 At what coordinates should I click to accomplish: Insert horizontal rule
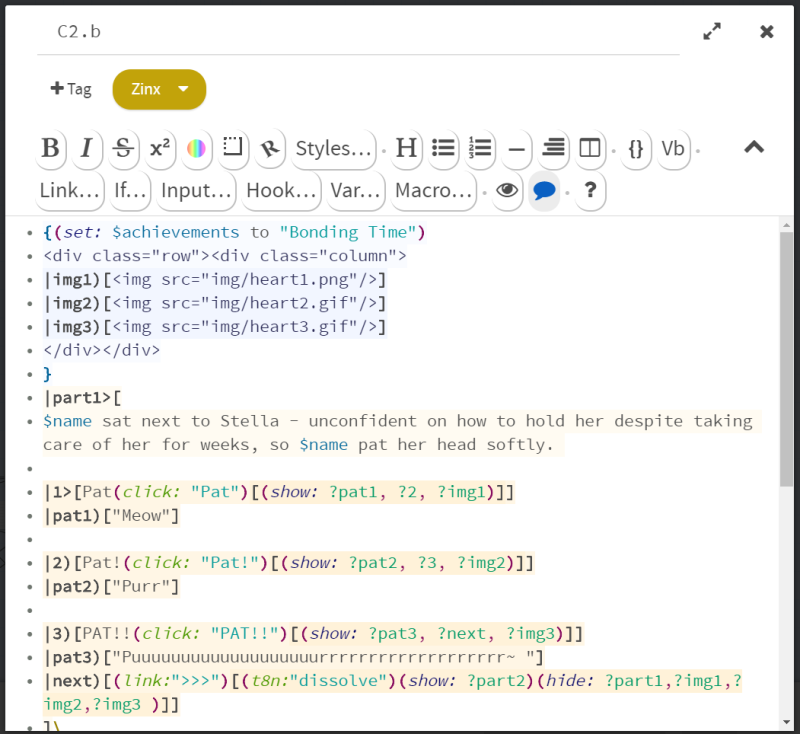pos(517,148)
